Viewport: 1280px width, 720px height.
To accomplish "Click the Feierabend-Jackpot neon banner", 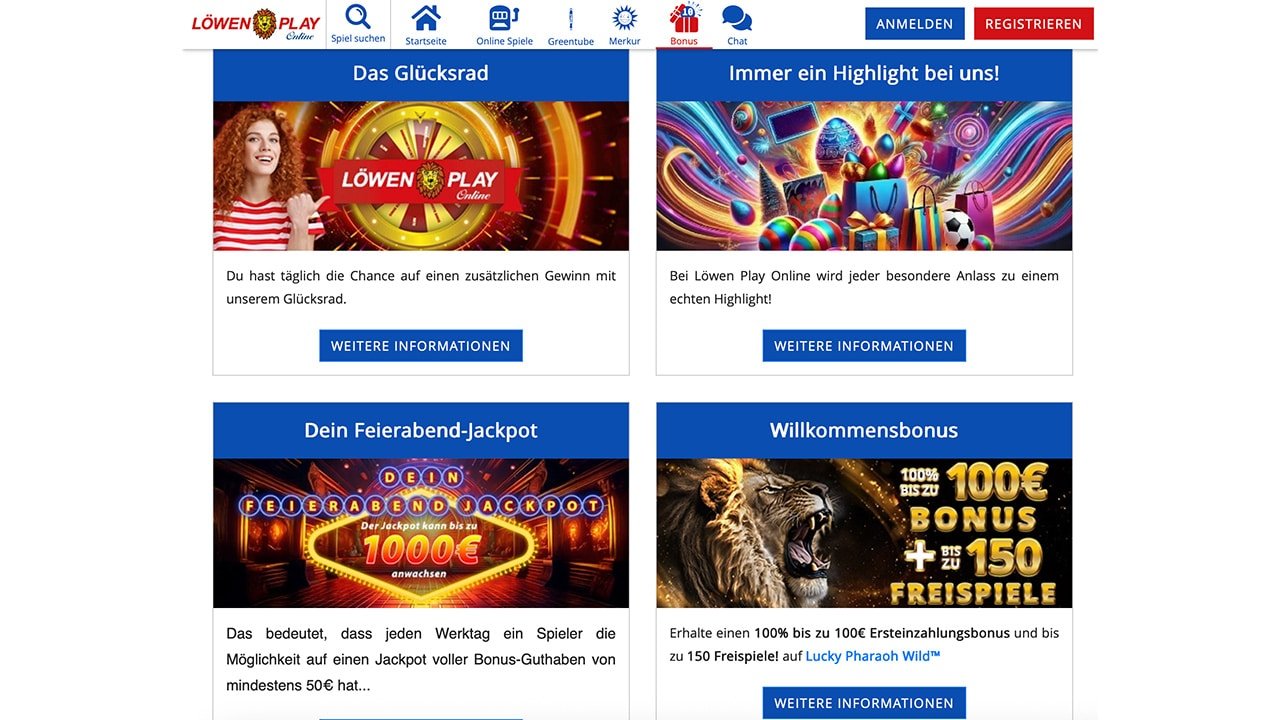I will (x=420, y=532).
